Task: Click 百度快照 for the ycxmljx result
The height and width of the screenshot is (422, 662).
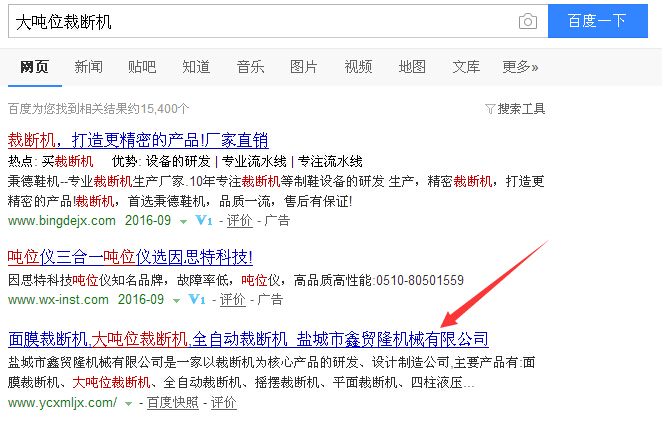Action: 173,403
